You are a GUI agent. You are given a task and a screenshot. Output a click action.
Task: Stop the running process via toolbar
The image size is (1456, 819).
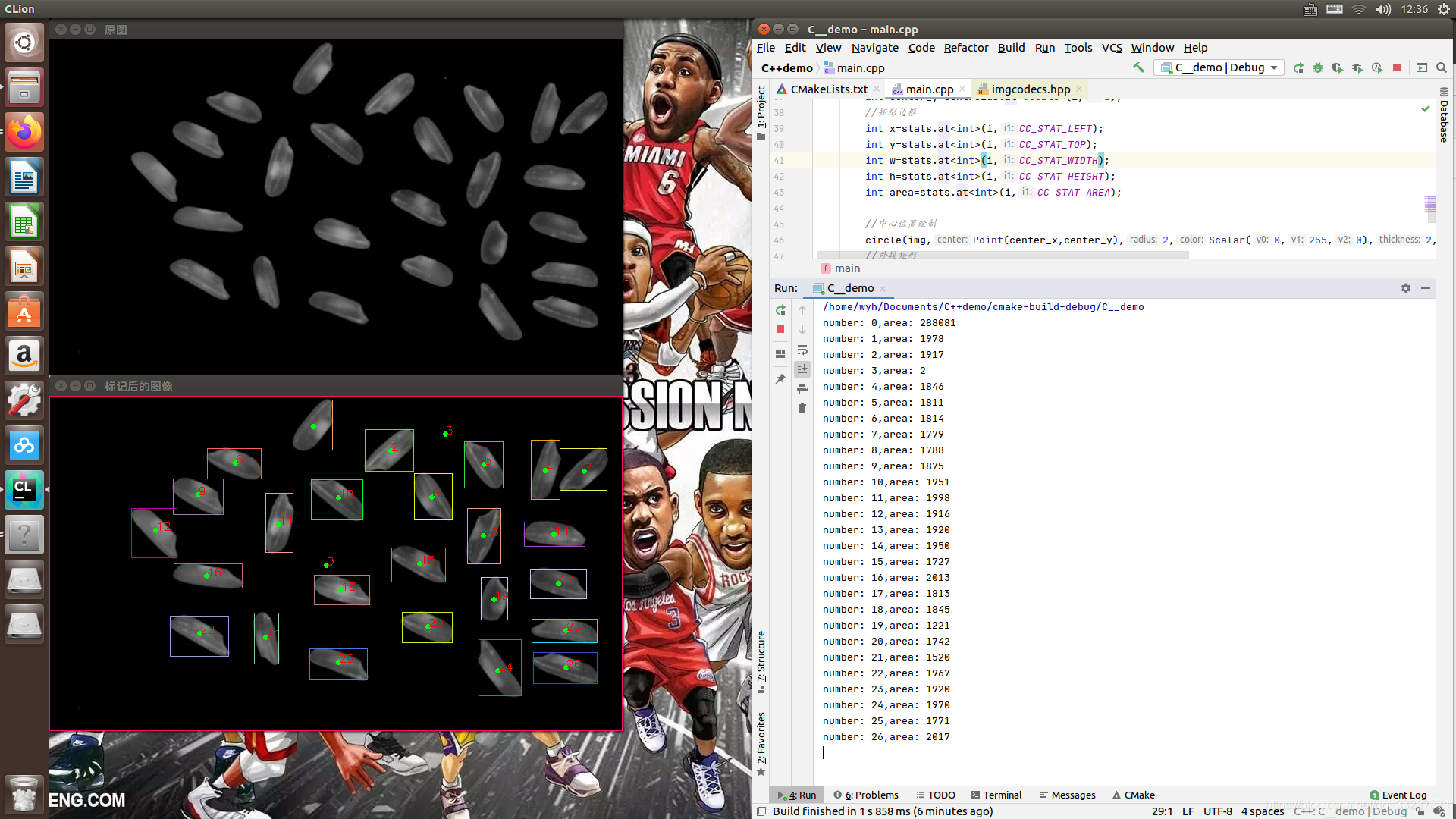[1397, 67]
